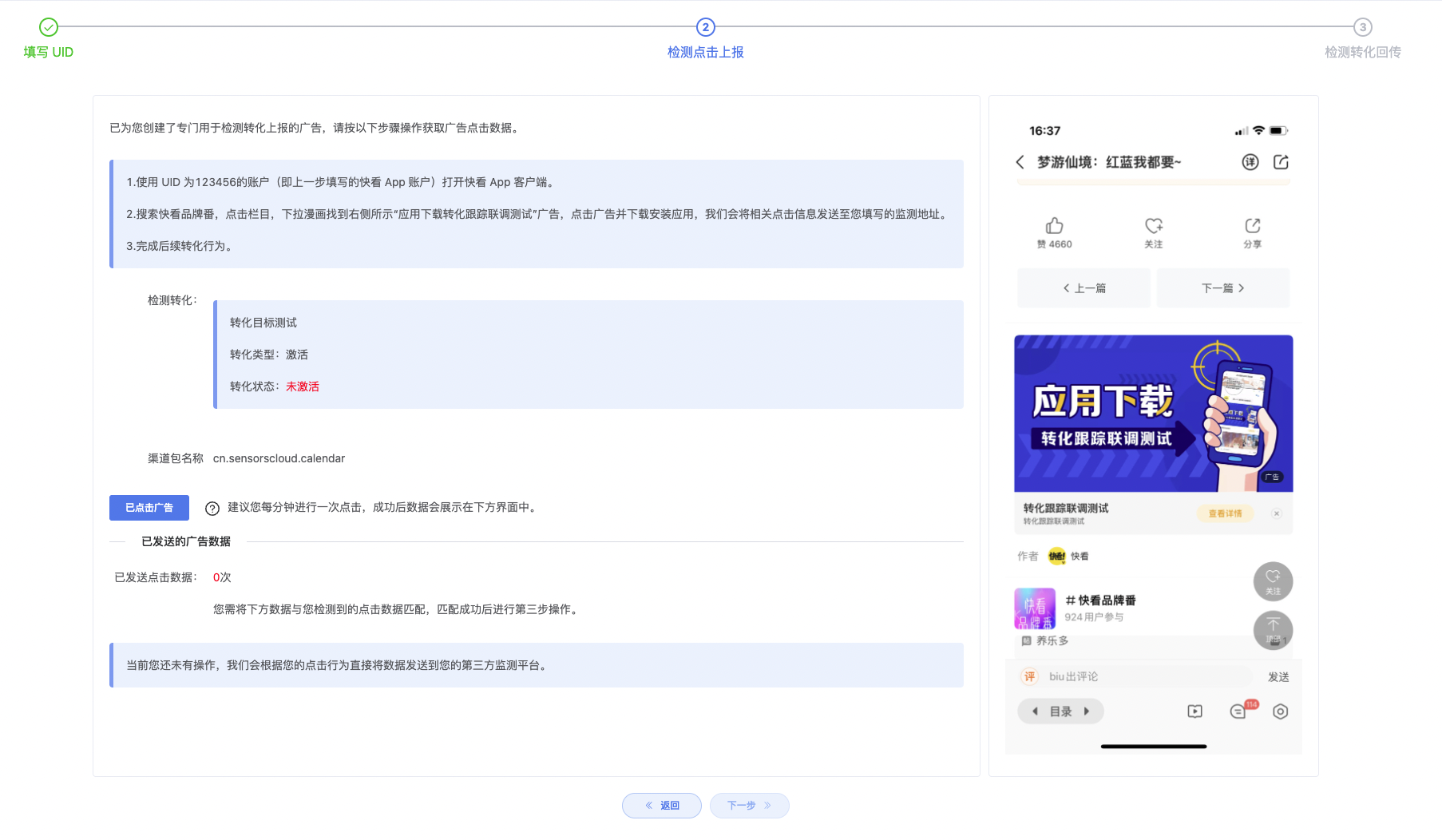Click the 返回 back button

662,806
